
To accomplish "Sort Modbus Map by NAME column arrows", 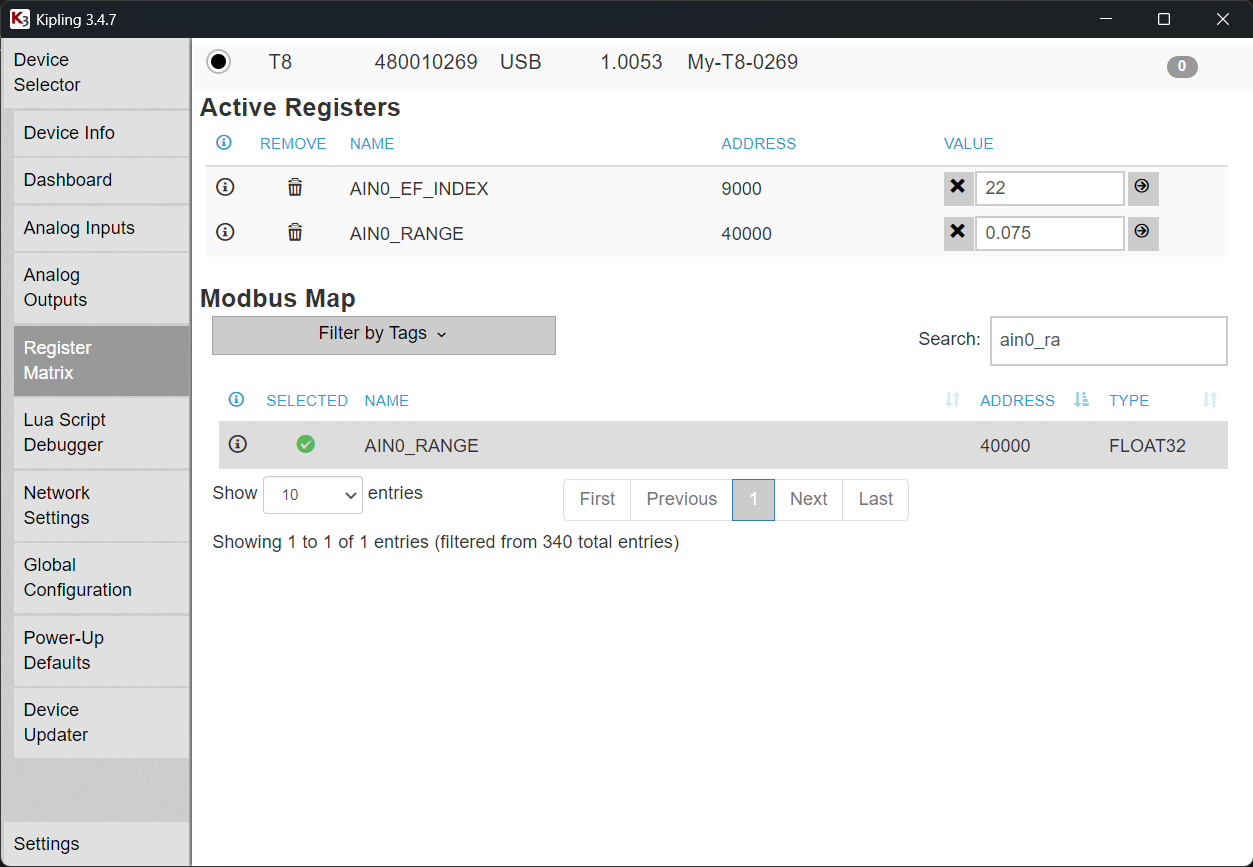I will point(952,400).
